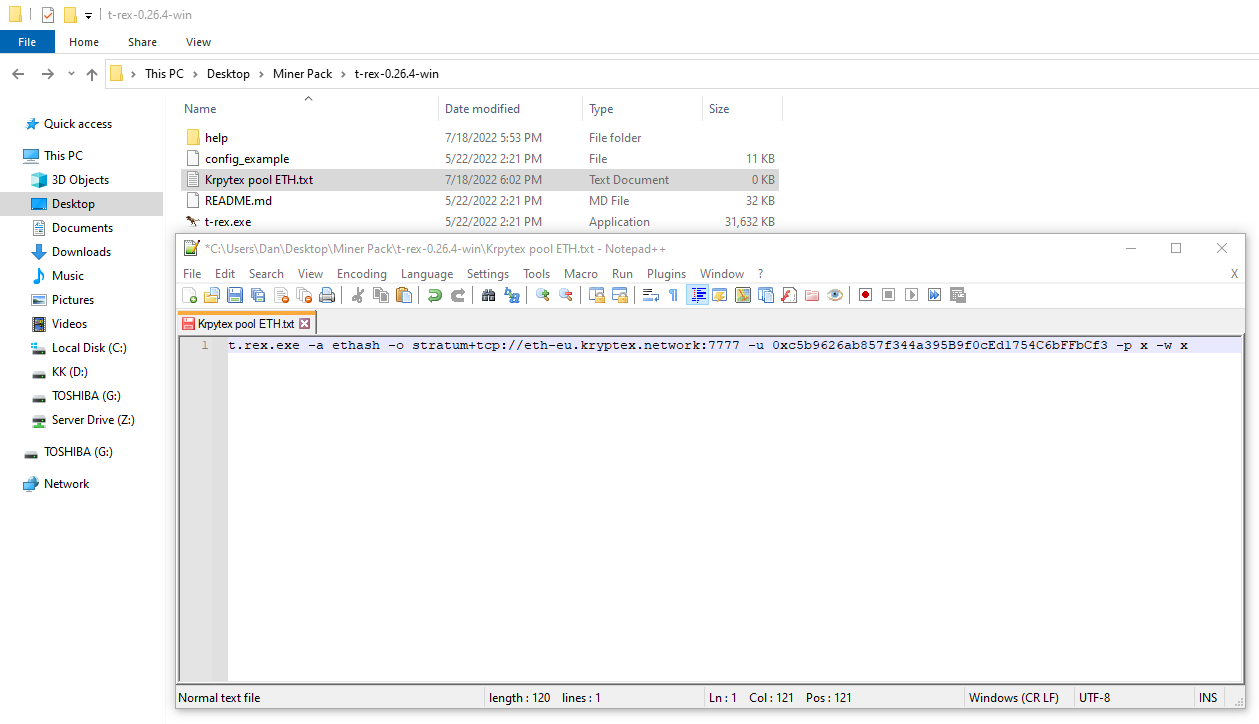The width and height of the screenshot is (1259, 724).
Task: Switch to the Home ribbon tab
Action: (84, 42)
